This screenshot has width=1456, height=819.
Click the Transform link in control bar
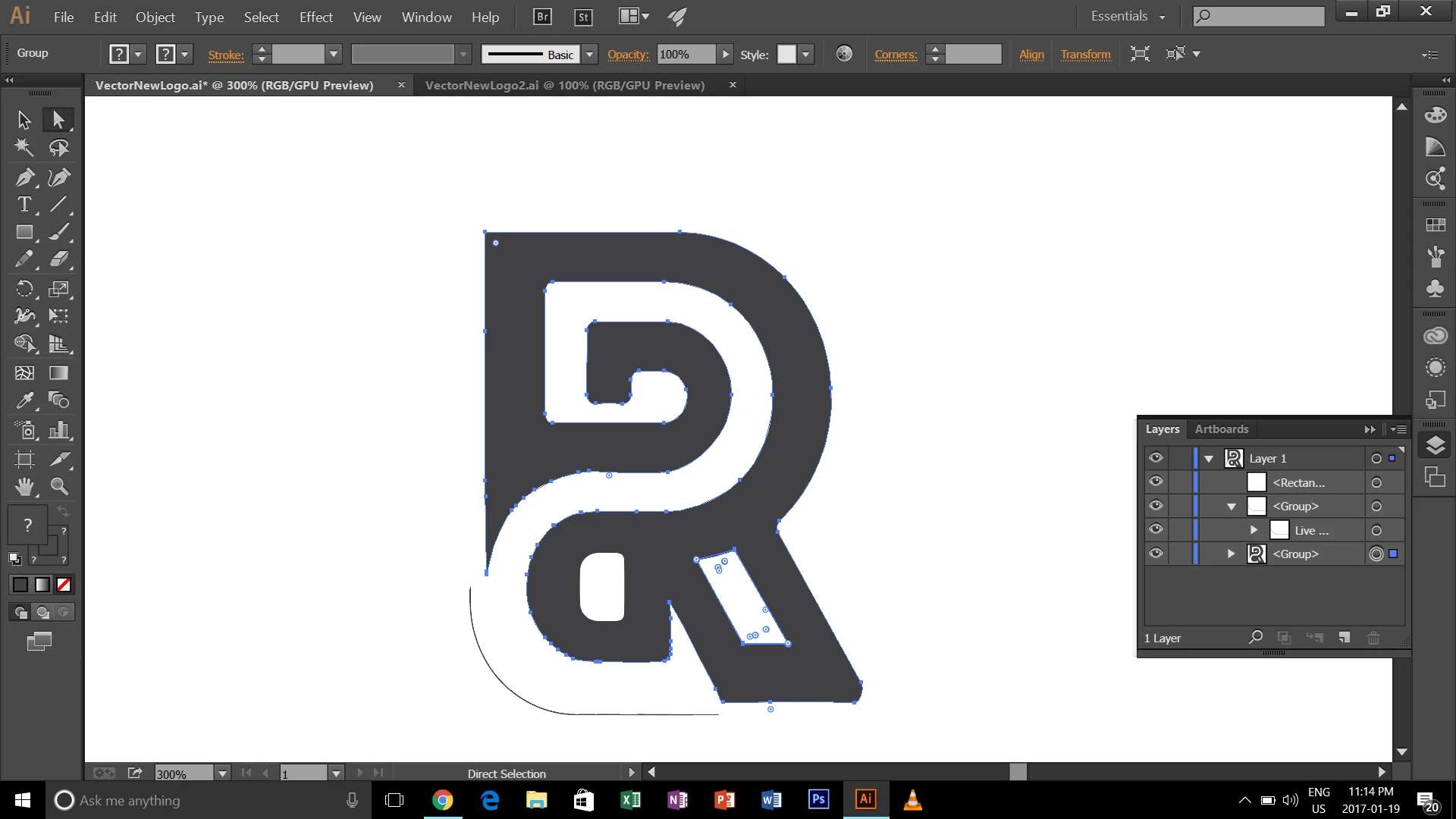[1085, 54]
